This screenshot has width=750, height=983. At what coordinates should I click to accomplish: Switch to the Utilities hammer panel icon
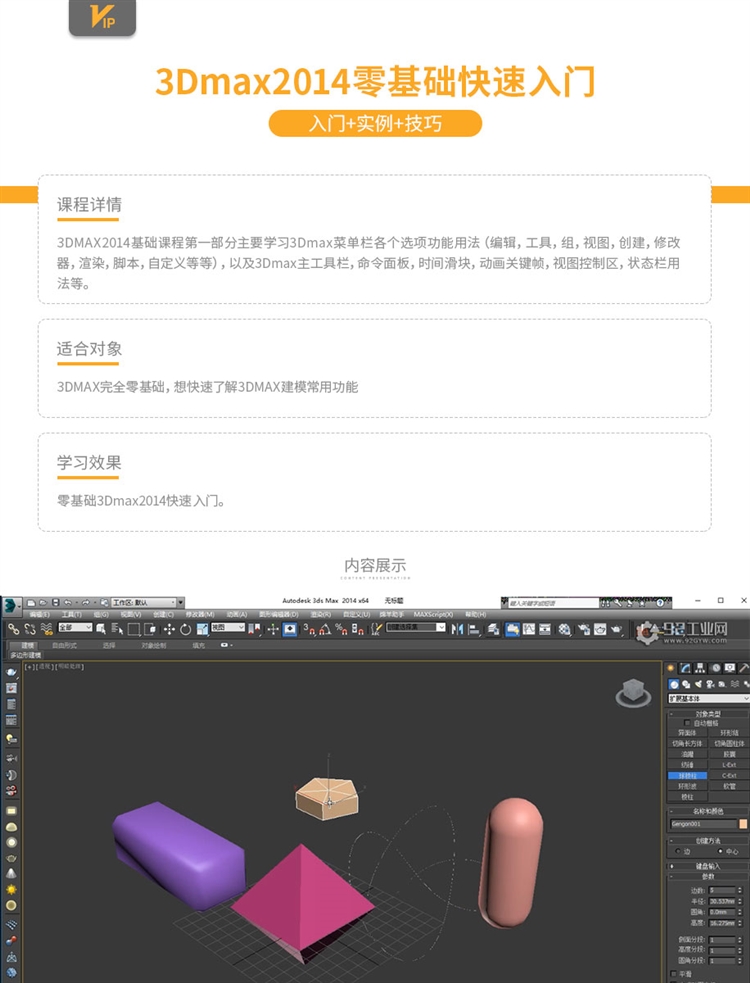744,668
